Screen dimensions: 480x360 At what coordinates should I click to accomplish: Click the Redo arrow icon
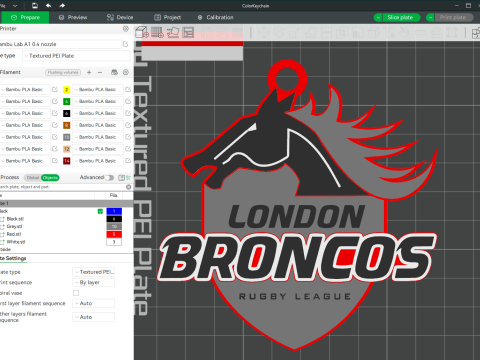pyautogui.click(x=62, y=5)
